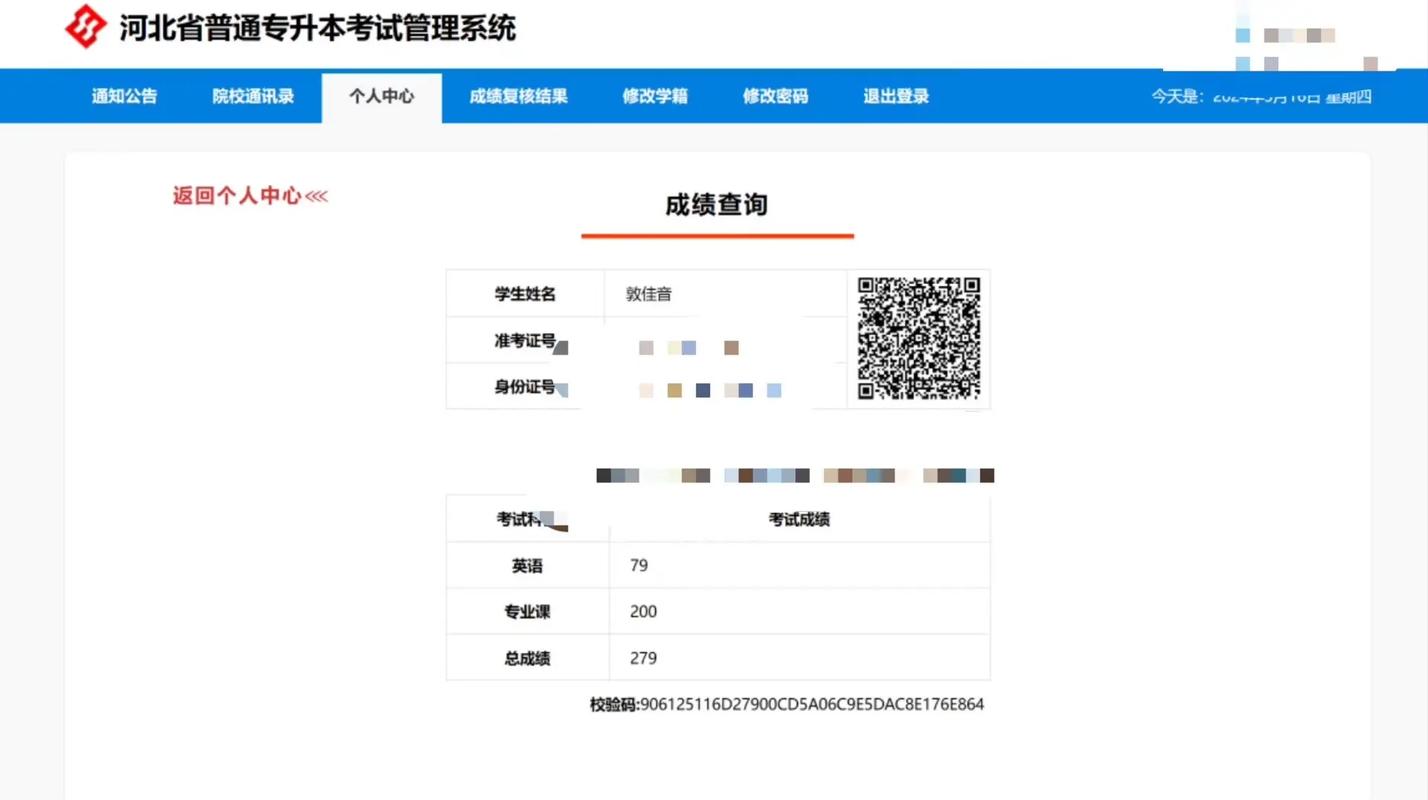Click the 身份证号 row label
The height and width of the screenshot is (800, 1428).
point(525,387)
